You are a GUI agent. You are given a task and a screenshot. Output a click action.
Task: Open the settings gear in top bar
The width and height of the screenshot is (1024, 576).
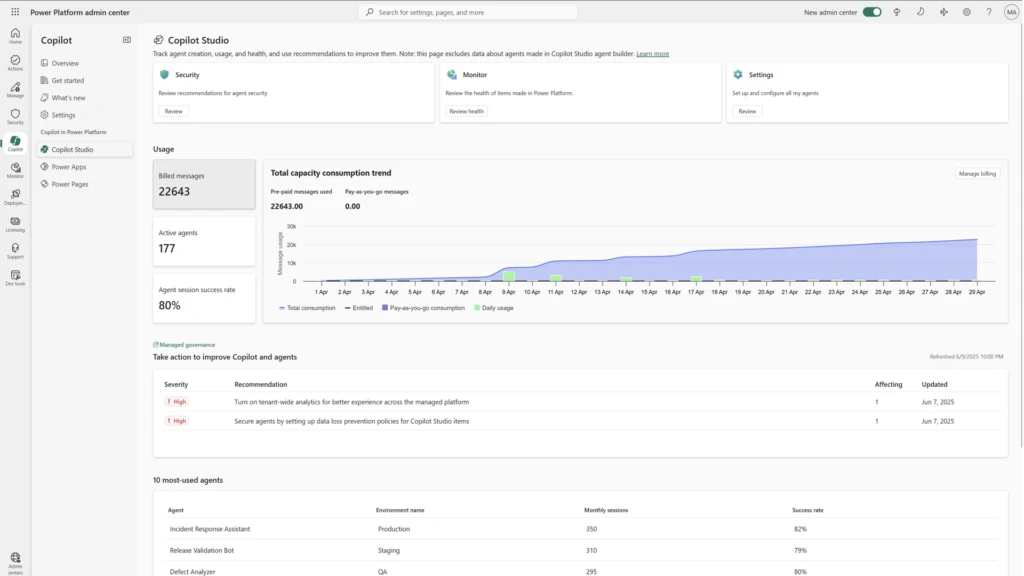967,12
